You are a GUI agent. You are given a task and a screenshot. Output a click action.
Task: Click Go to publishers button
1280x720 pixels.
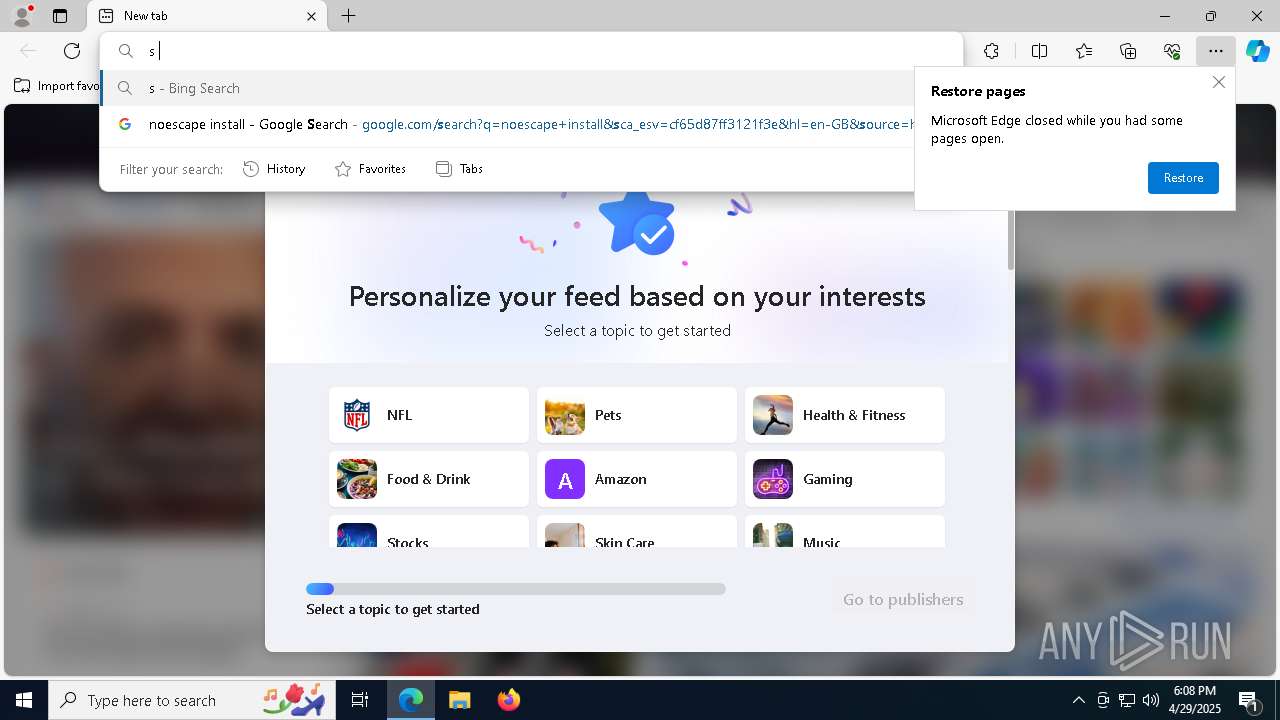[x=903, y=599]
